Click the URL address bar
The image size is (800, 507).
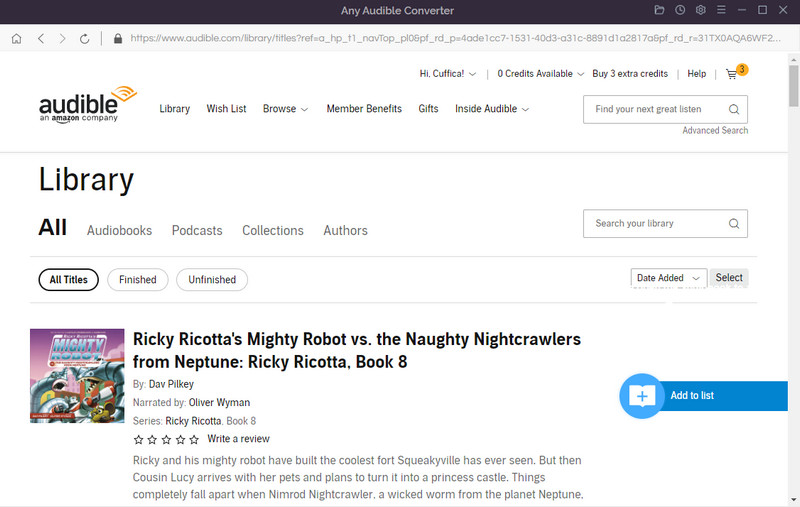455,38
